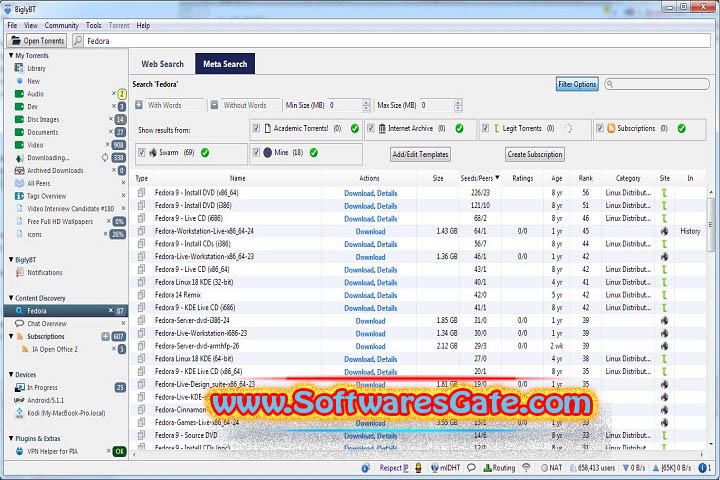
Task: Select the Disc Images tag icon
Action: tap(19, 119)
